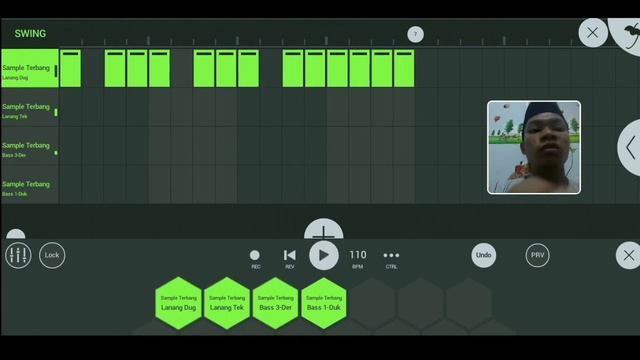Turn off step 5 in Lanang Dug row

pyautogui.click(x=160, y=68)
